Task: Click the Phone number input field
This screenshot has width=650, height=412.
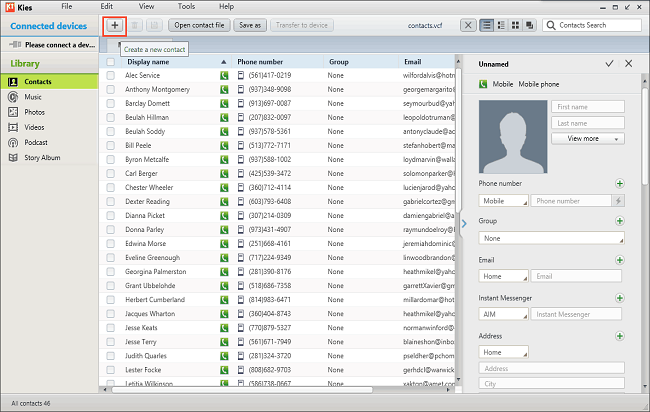Action: coord(571,201)
